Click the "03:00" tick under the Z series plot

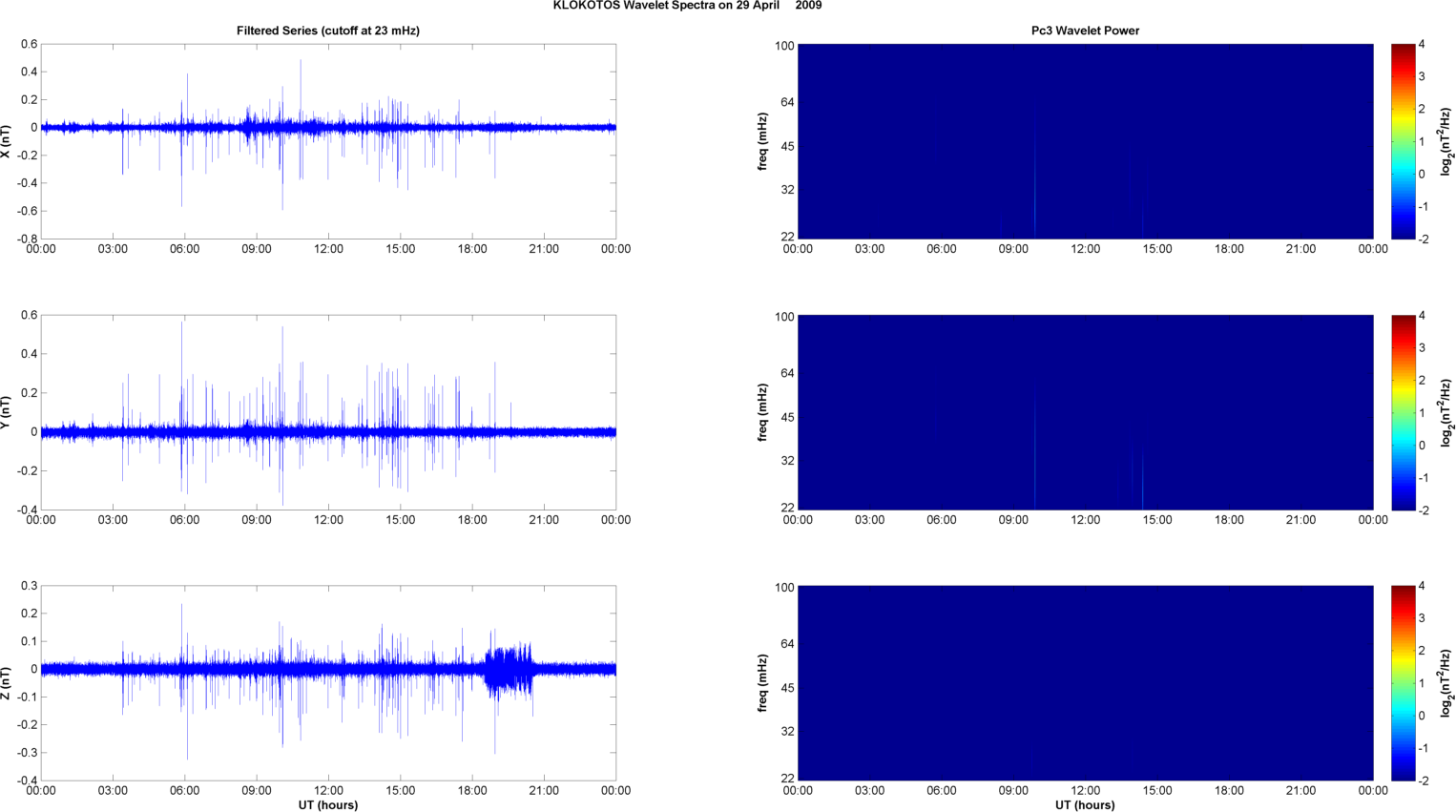pyautogui.click(x=113, y=791)
